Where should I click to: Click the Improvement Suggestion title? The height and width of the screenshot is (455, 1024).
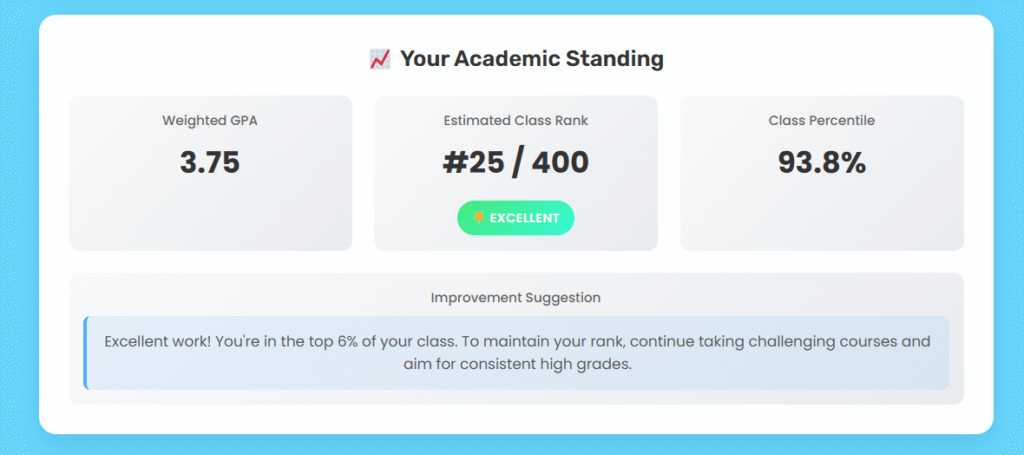click(516, 298)
